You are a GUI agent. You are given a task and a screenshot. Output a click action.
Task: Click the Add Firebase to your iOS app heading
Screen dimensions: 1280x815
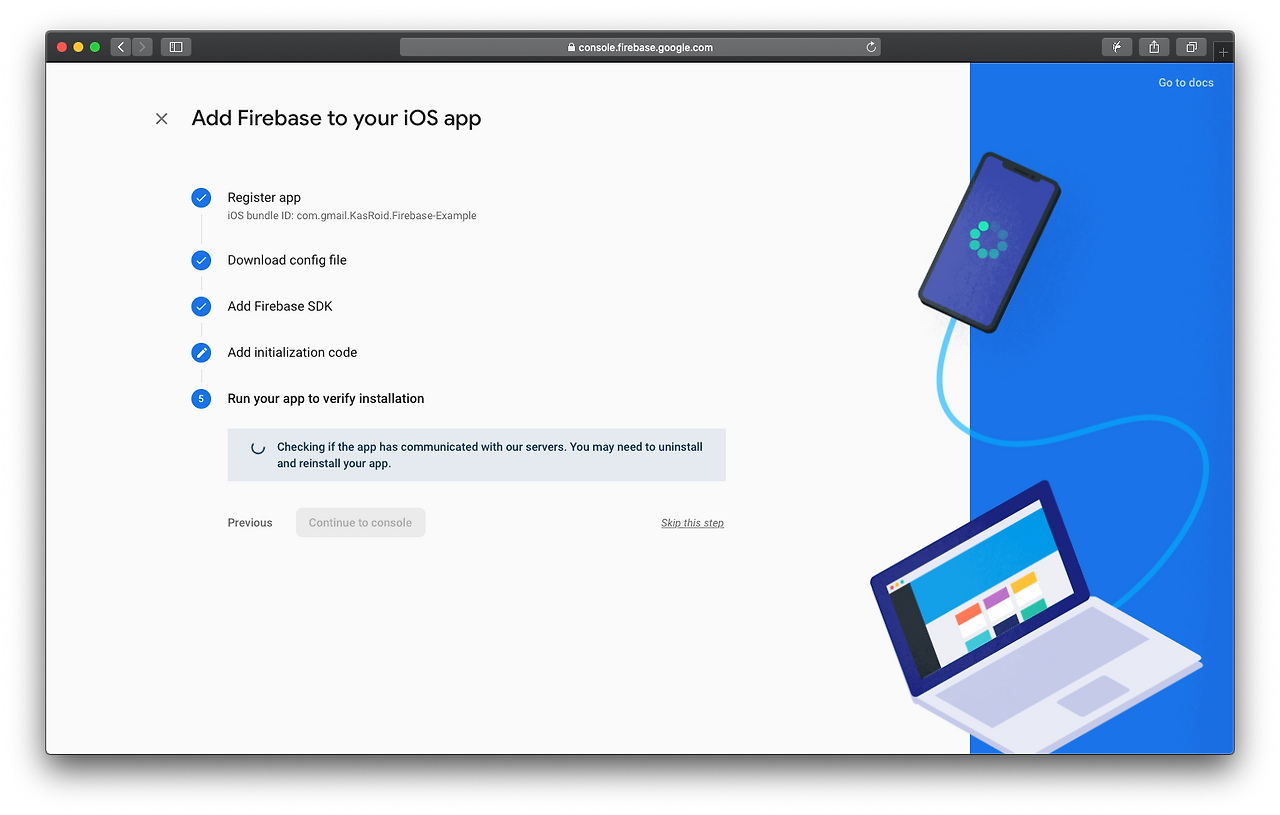[336, 118]
